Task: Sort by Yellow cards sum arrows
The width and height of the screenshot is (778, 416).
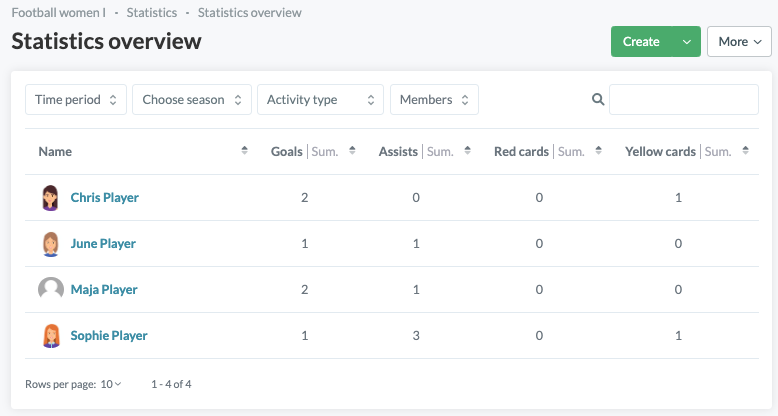Action: coord(745,150)
